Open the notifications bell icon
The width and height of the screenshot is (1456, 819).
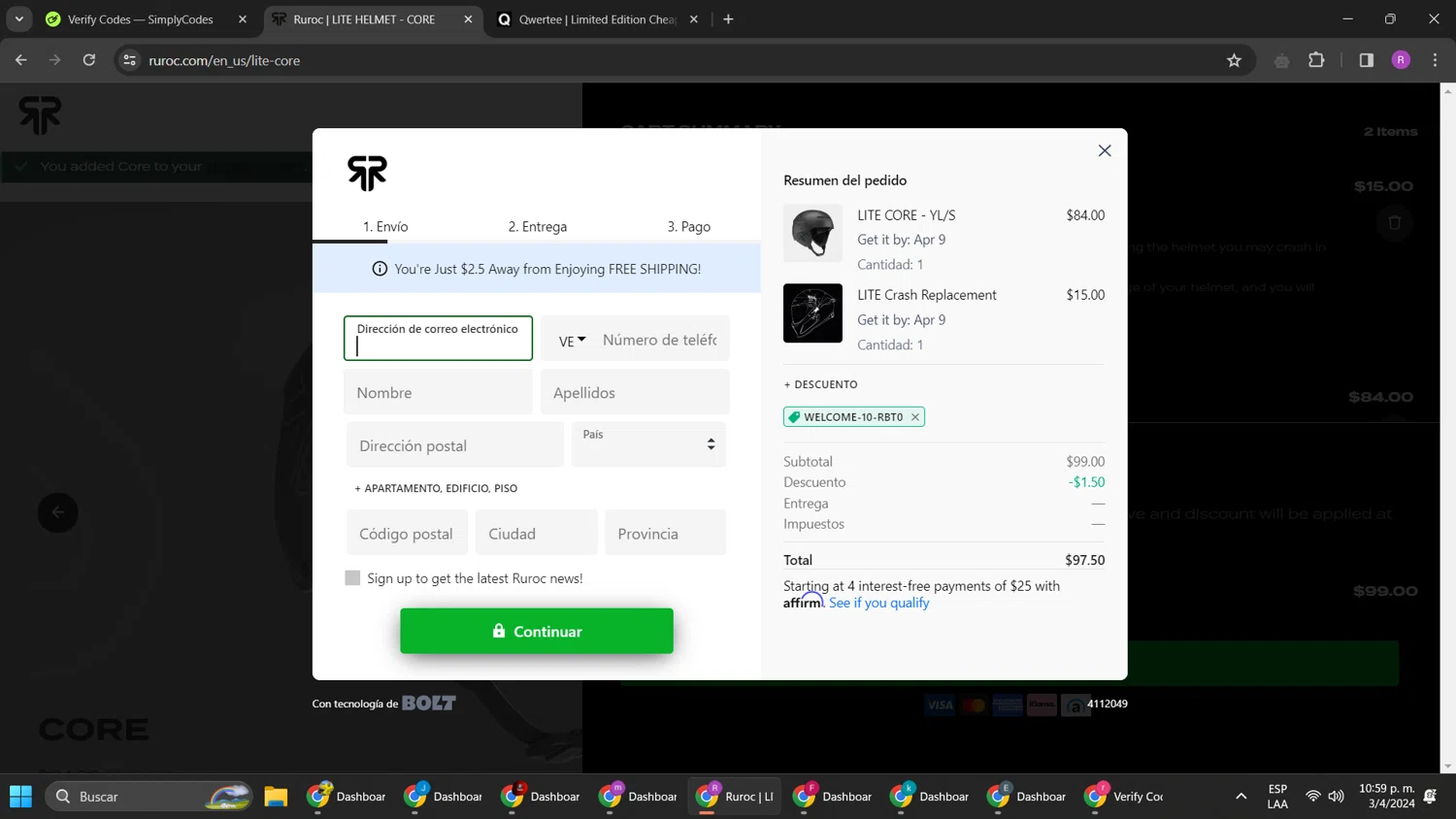click(1430, 797)
